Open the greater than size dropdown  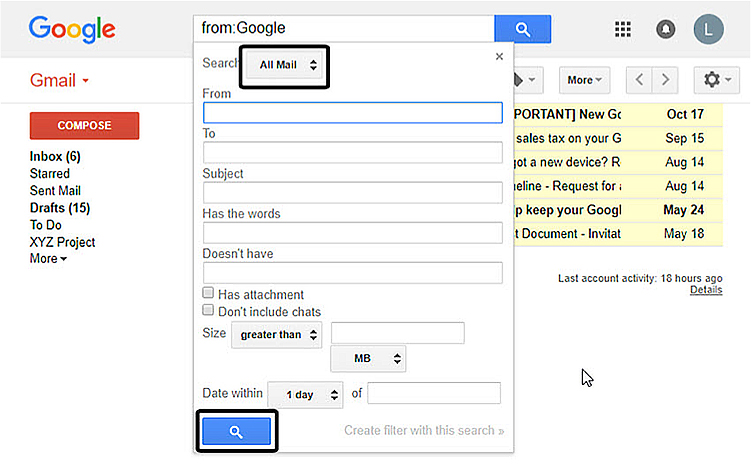point(276,334)
